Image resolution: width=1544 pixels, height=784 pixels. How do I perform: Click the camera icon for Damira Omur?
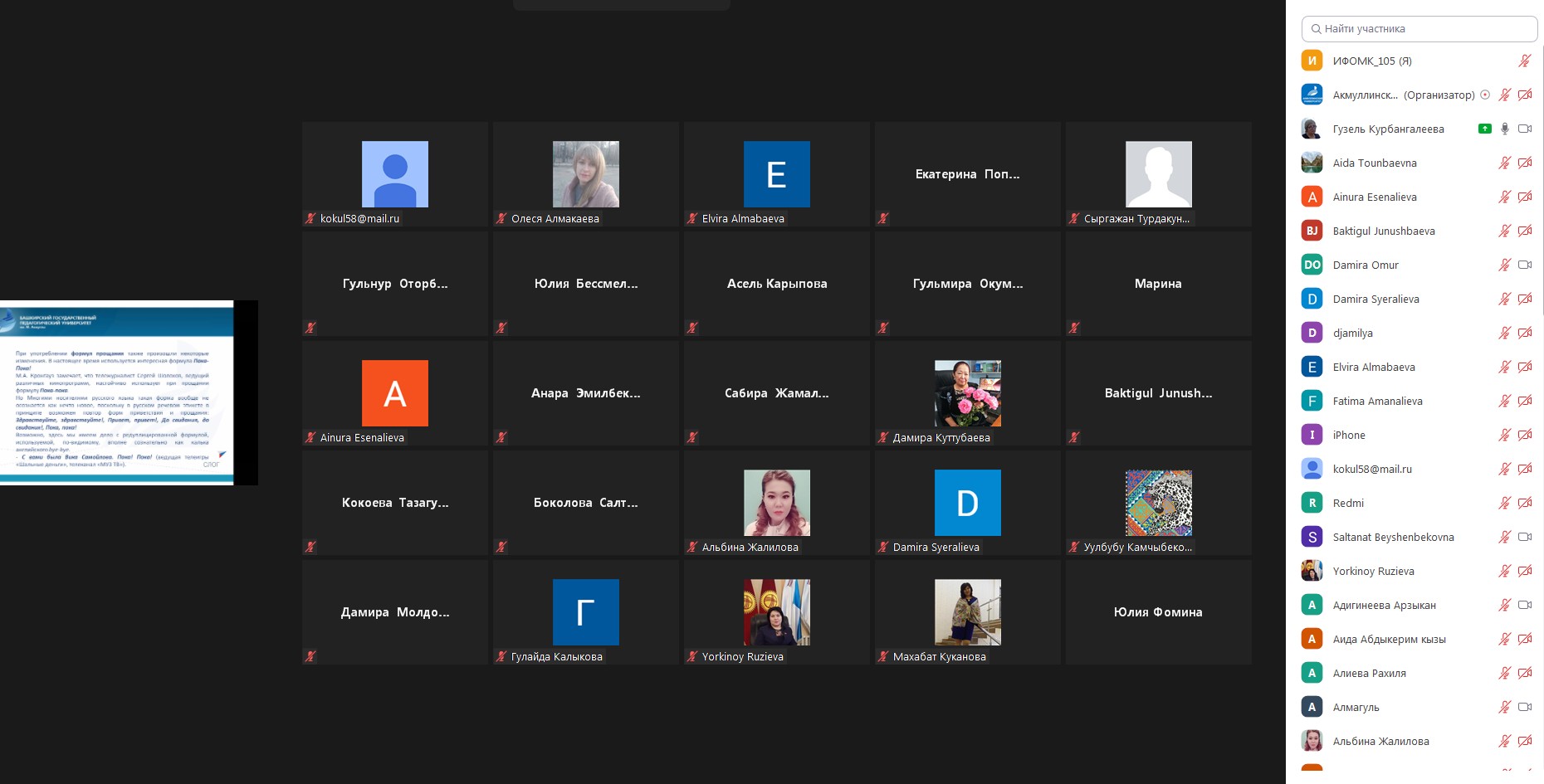pyautogui.click(x=1525, y=265)
